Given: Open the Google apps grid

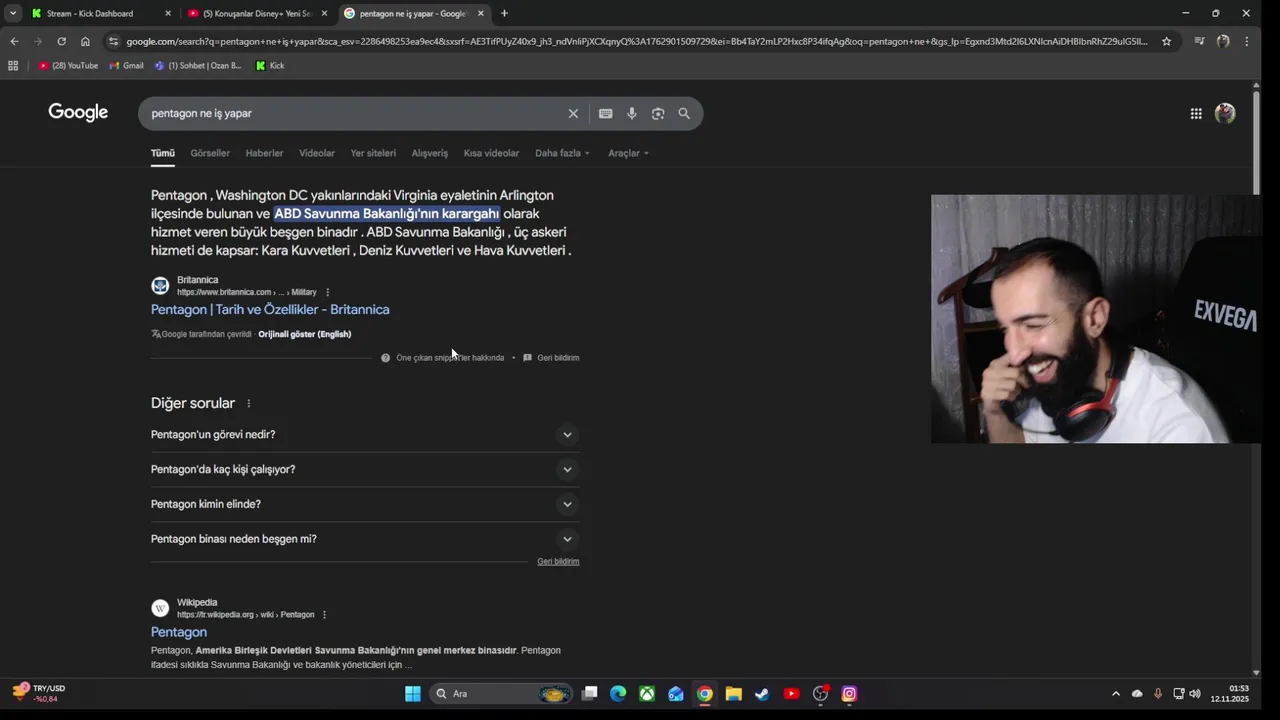Looking at the screenshot, I should (x=1196, y=114).
